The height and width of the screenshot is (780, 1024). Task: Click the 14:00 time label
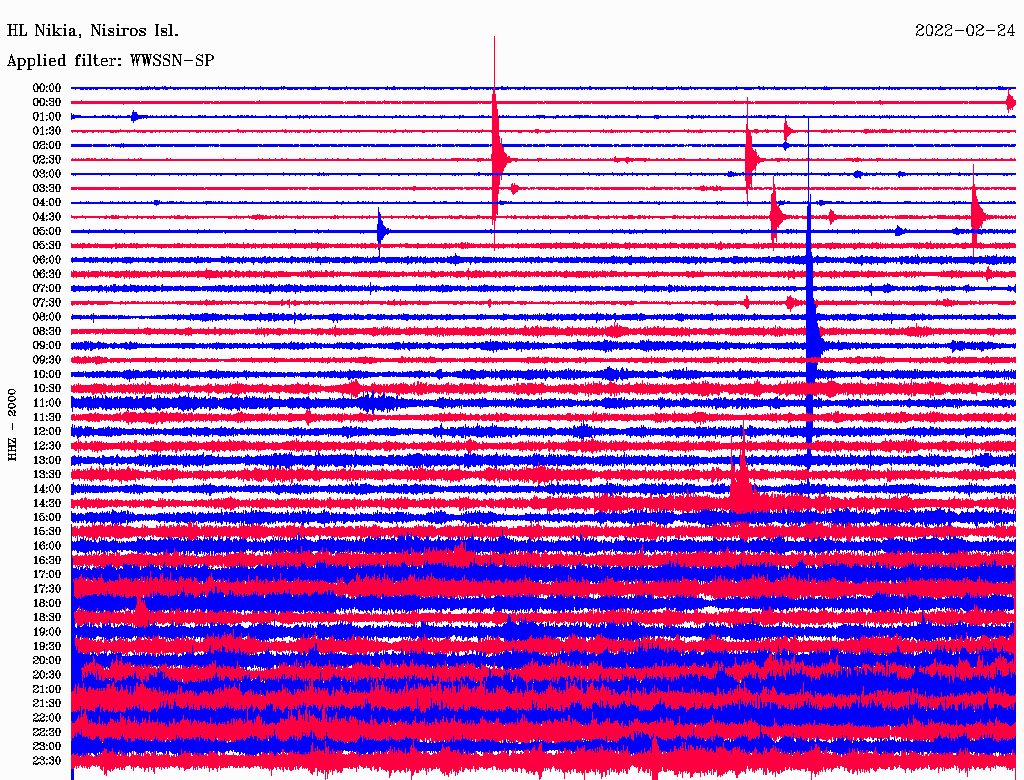[x=47, y=489]
